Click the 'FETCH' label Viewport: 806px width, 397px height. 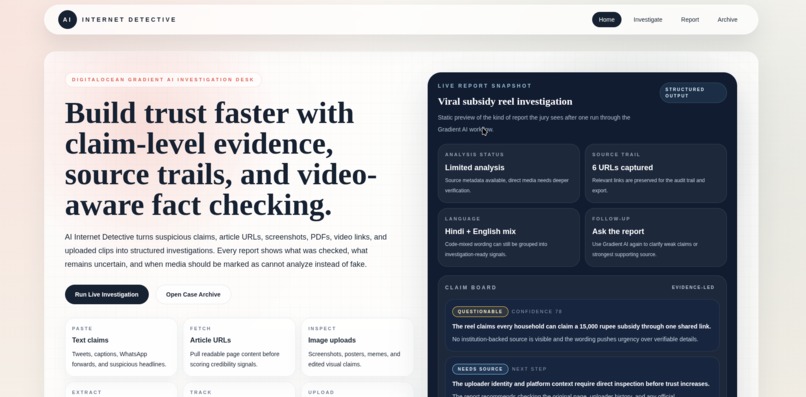200,329
